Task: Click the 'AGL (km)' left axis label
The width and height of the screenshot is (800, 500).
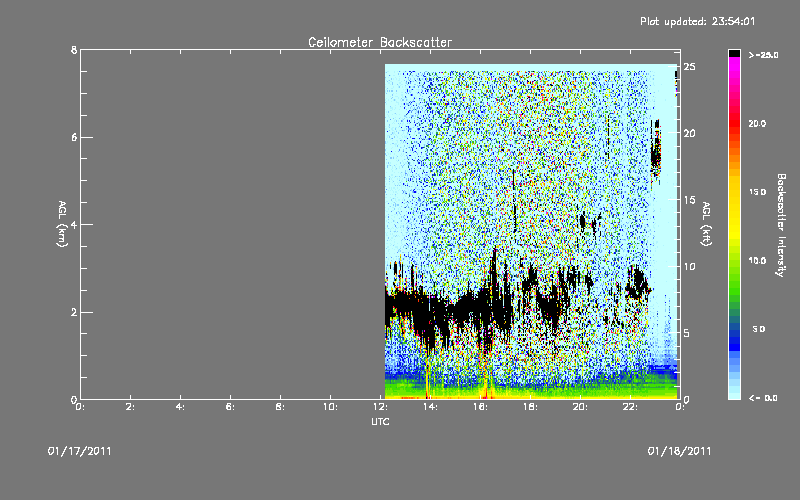Action: click(62, 224)
